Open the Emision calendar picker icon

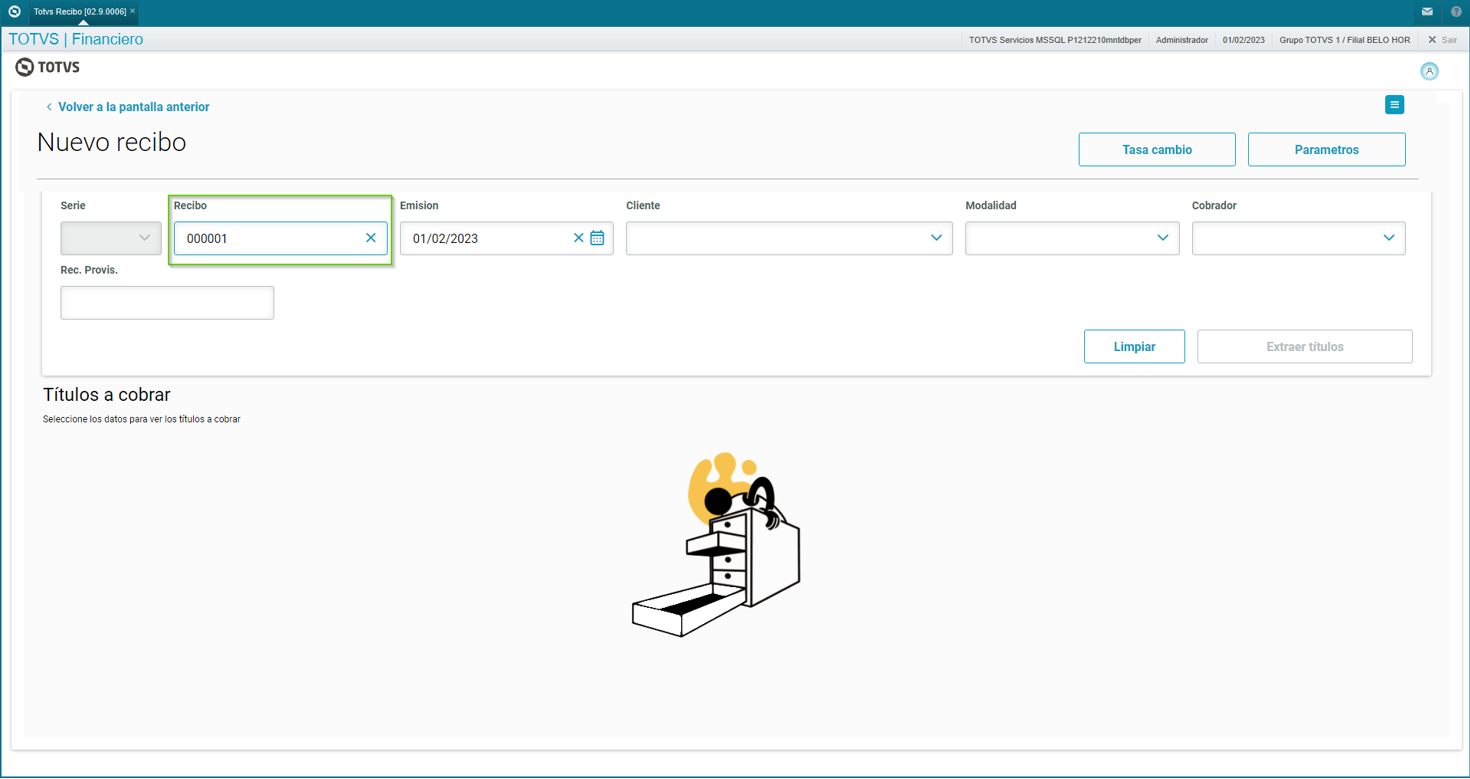[597, 238]
